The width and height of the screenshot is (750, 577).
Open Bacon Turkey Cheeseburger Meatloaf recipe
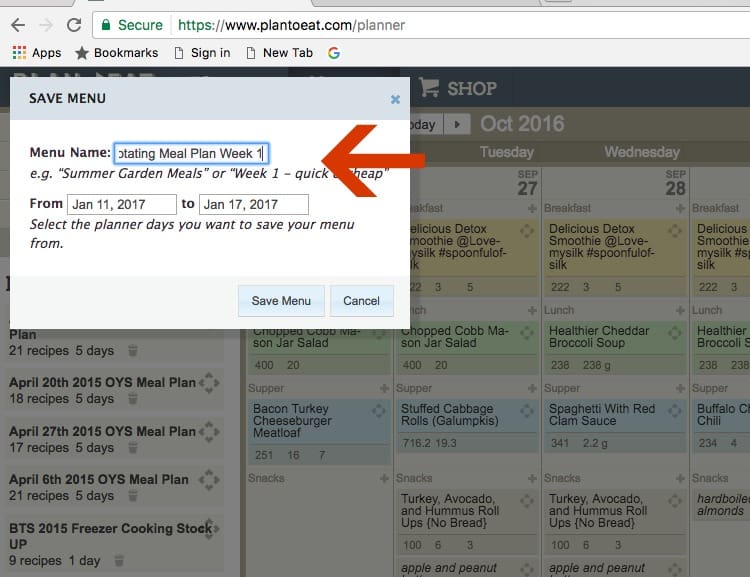tap(292, 421)
